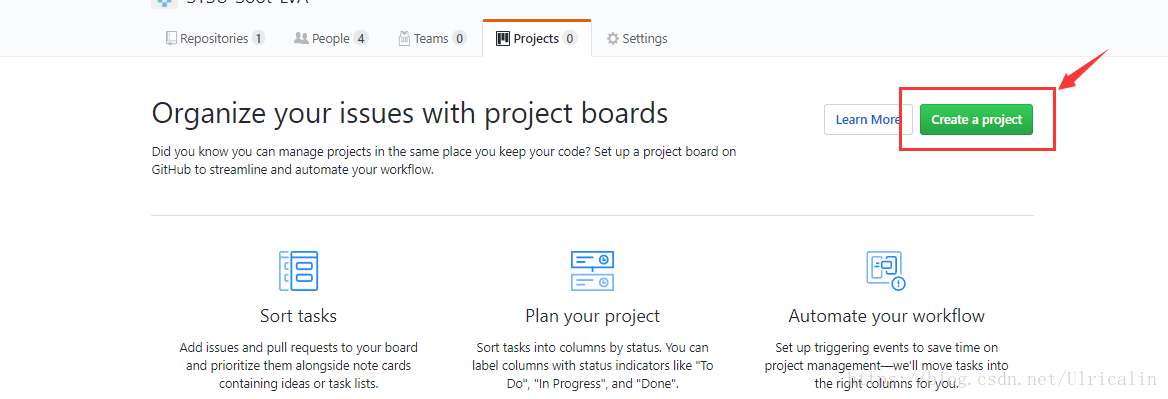Select the Automate your workflow heading text
The image size is (1168, 399).
point(886,316)
